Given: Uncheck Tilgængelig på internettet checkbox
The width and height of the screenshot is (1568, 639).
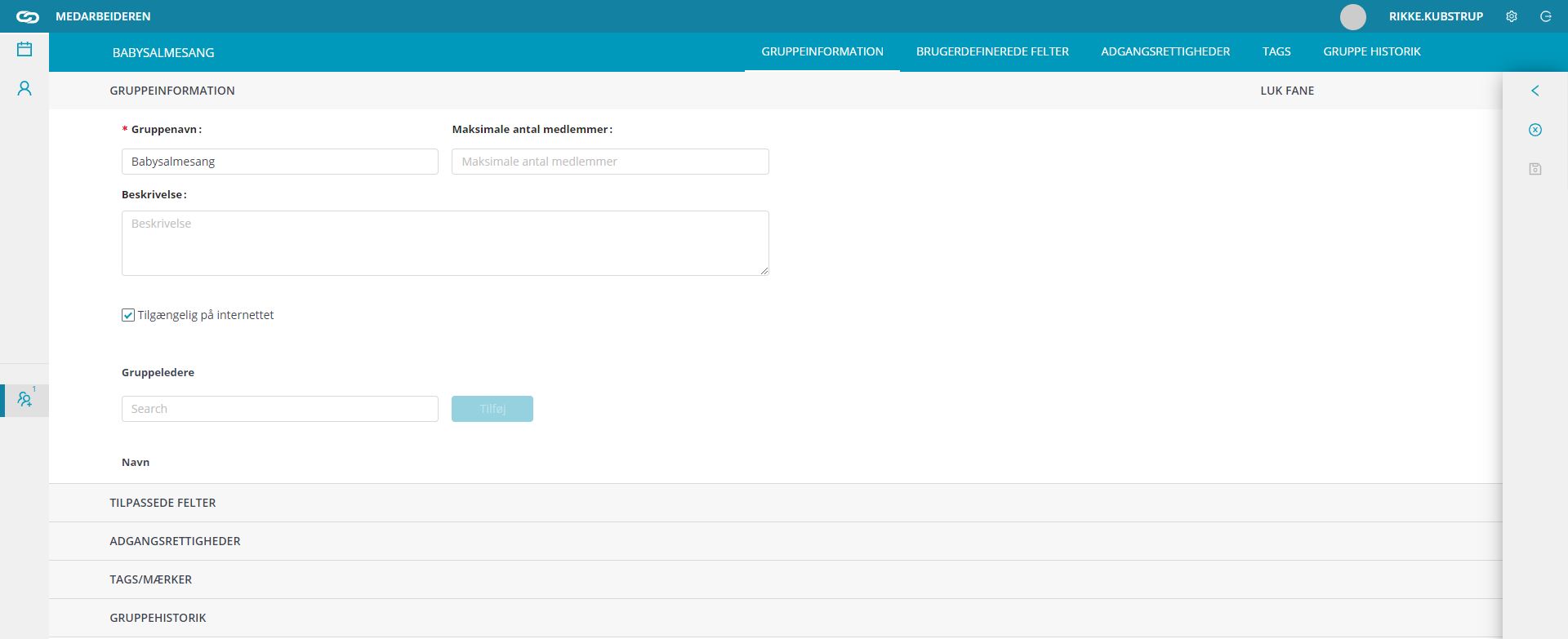Looking at the screenshot, I should [128, 315].
